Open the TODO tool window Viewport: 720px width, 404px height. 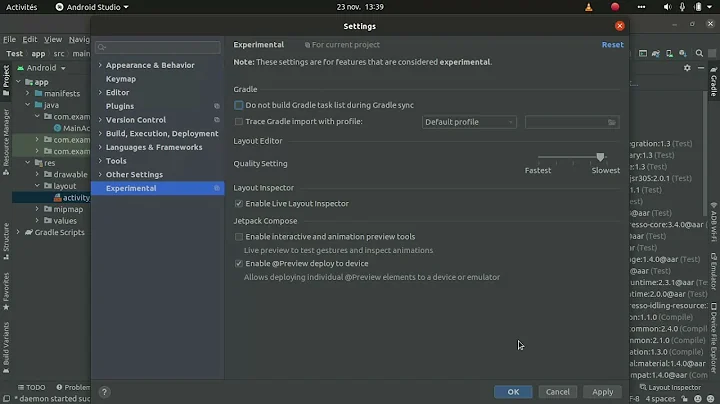30,387
